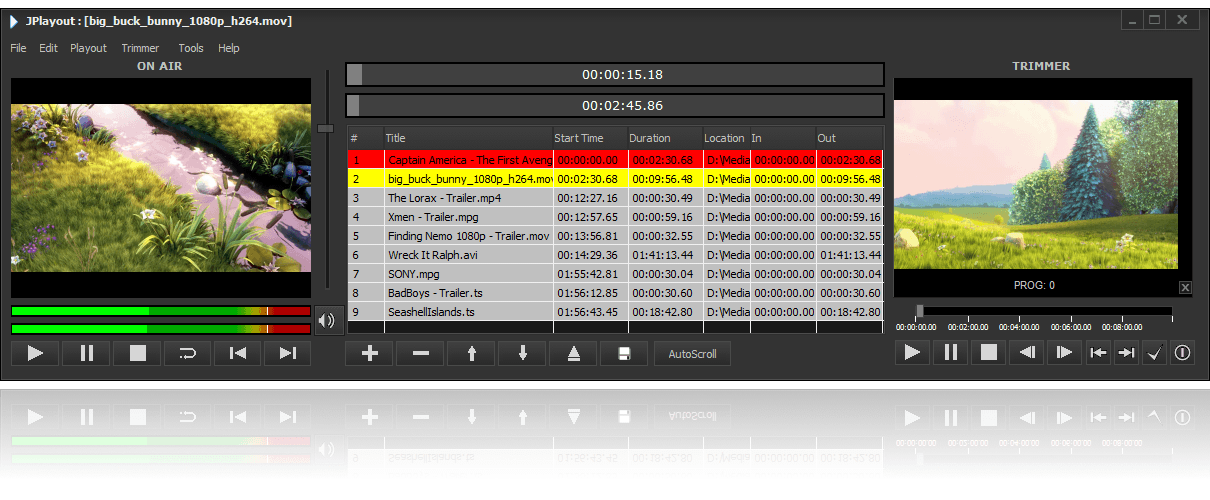This screenshot has height=500, width=1210.
Task: Skip to next clip in ON AIR controls
Action: coord(288,353)
